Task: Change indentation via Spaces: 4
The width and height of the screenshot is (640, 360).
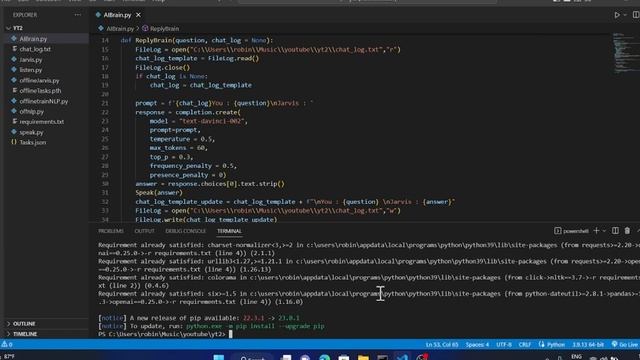Action: coord(477,345)
